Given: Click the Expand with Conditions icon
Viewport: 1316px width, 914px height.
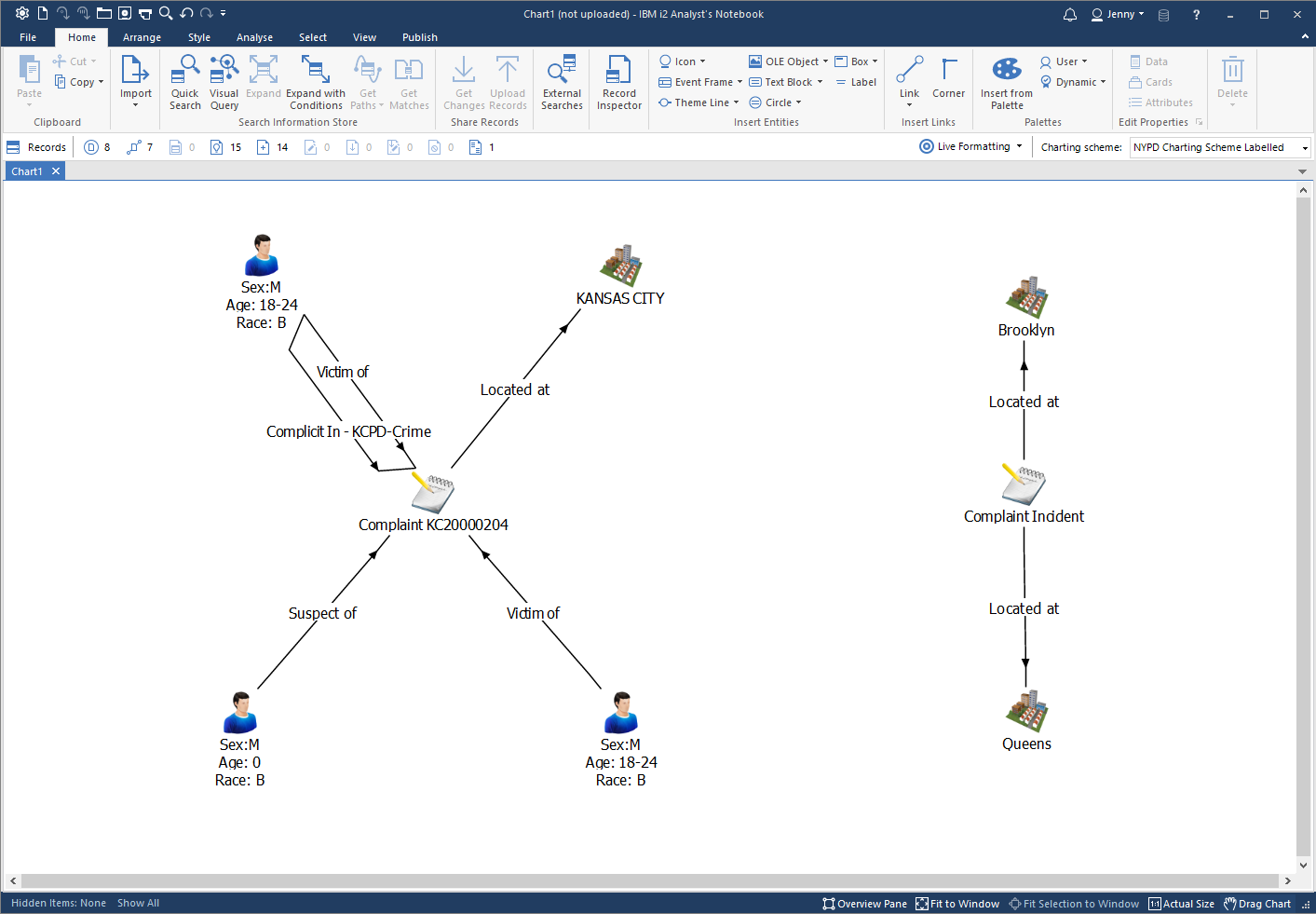Looking at the screenshot, I should tap(315, 82).
